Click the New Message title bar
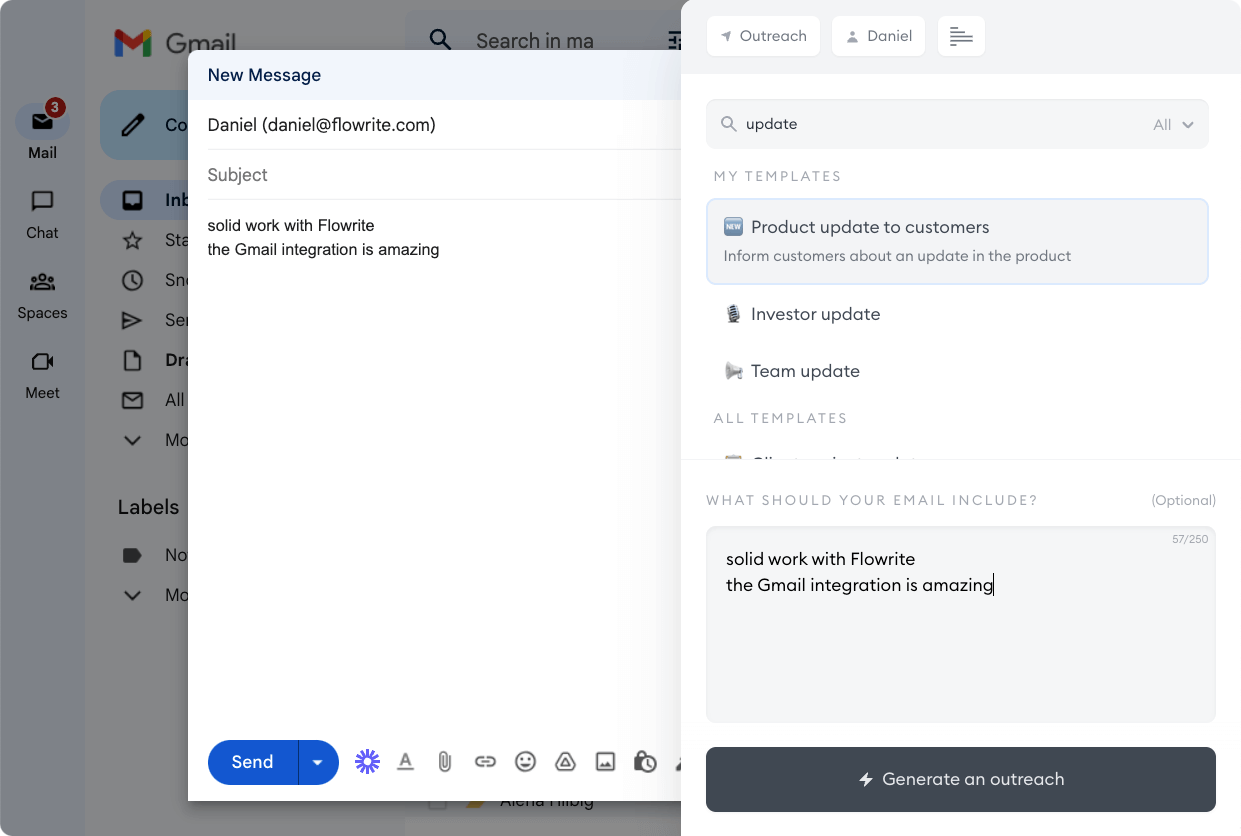 [434, 75]
